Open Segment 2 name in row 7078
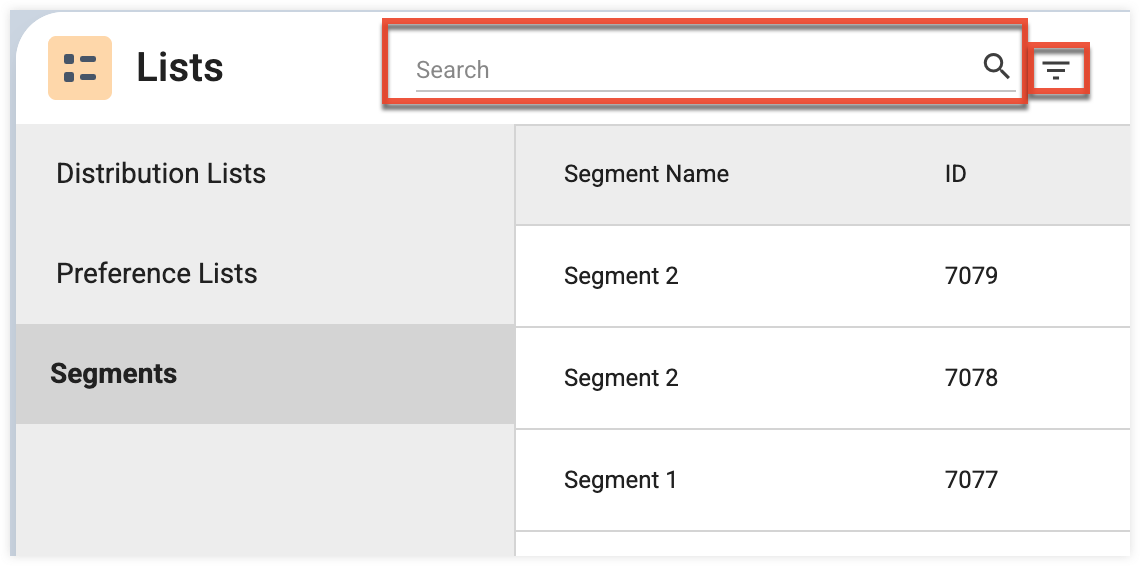Screen dimensions: 1140x566 click(x=621, y=378)
